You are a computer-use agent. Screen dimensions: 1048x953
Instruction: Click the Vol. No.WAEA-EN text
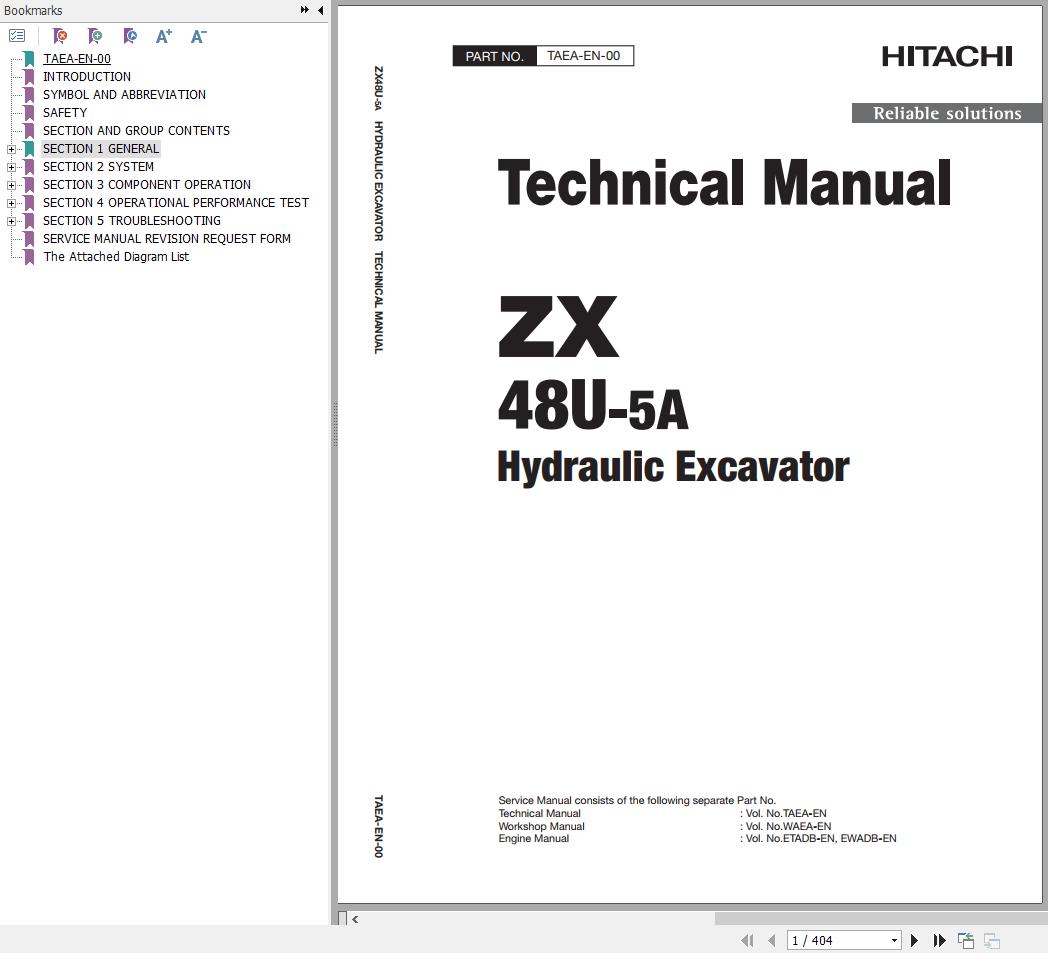(788, 827)
